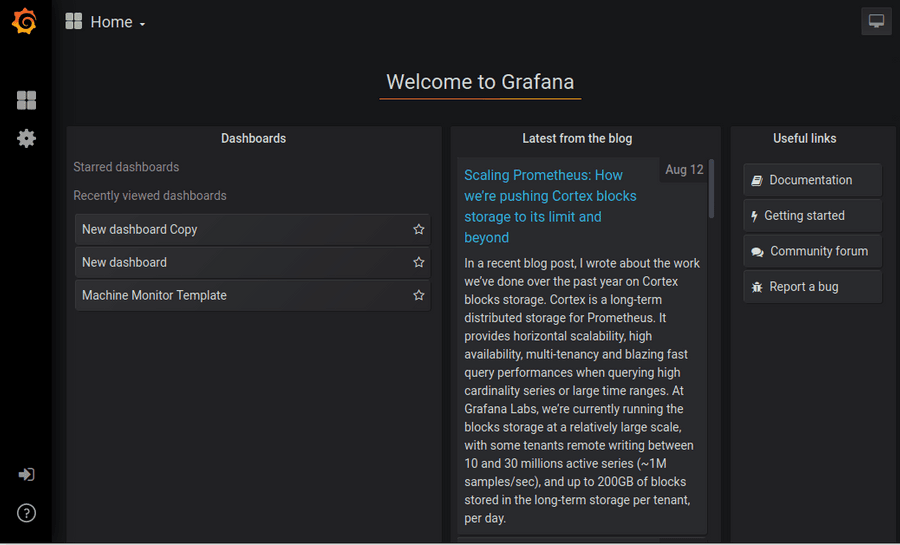
Task: Open the Documentation link
Action: tap(812, 180)
